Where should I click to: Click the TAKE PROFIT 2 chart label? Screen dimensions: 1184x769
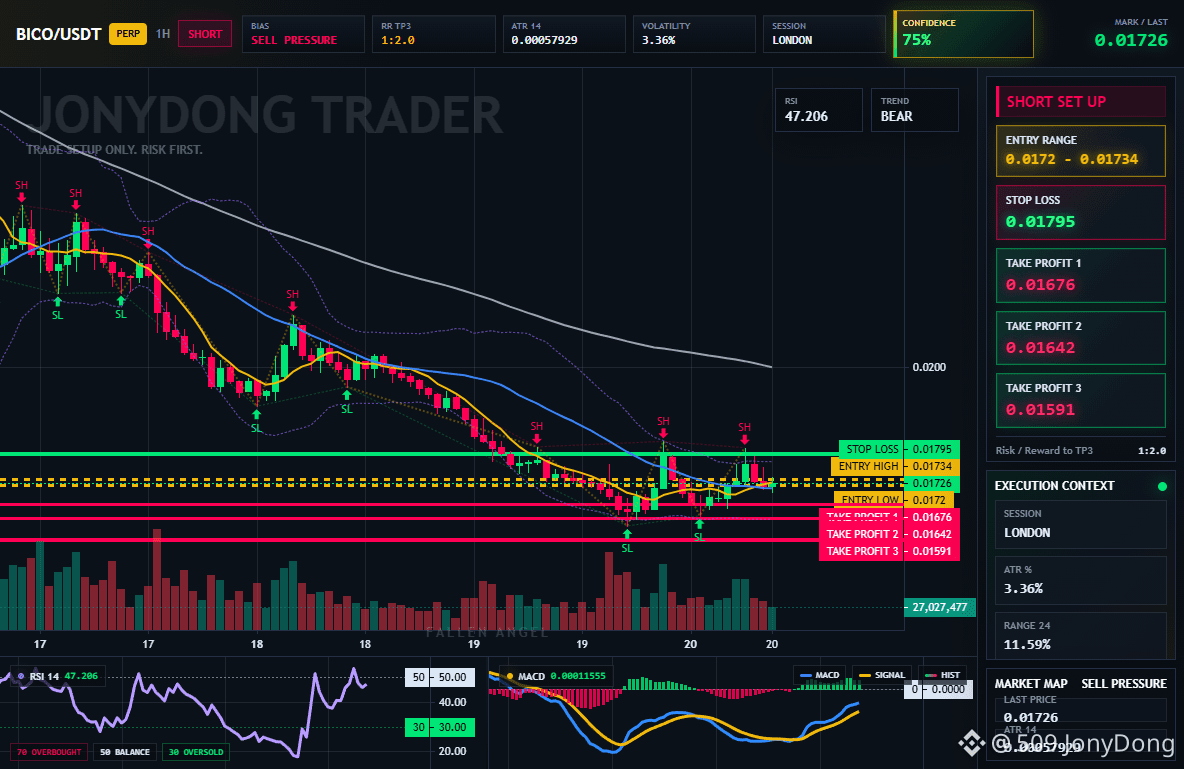(862, 534)
